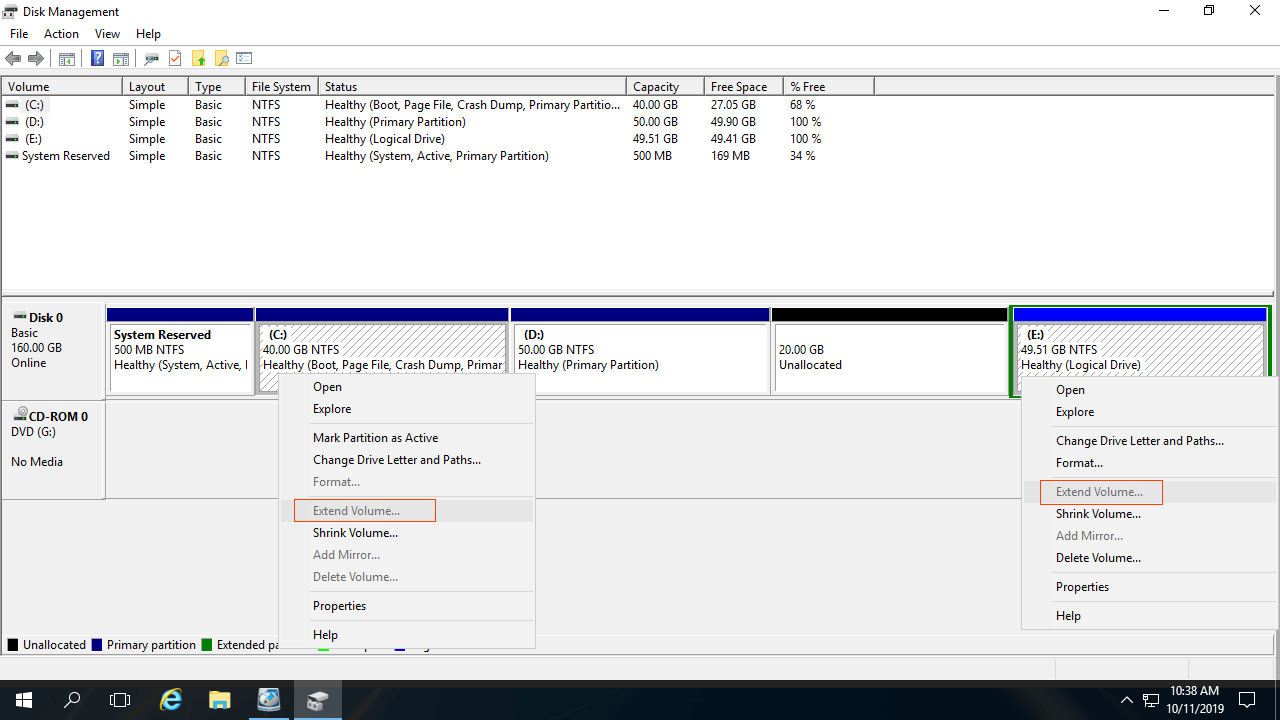Click the black Unallocated legend color swatch
This screenshot has width=1280, height=720.
(13, 645)
